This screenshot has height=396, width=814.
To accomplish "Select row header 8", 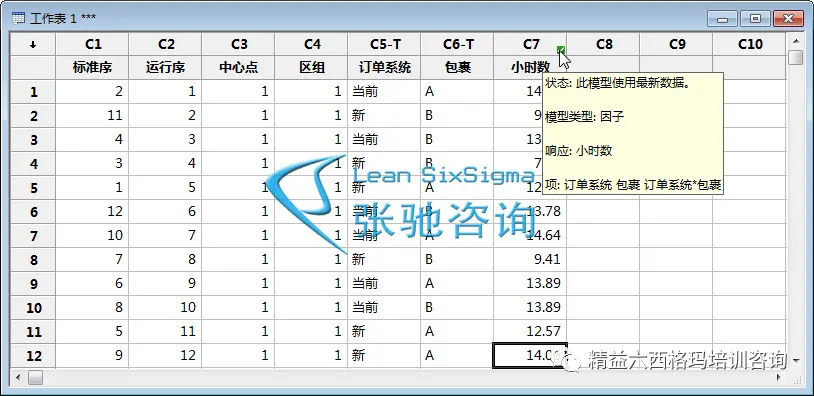I will [x=33, y=260].
